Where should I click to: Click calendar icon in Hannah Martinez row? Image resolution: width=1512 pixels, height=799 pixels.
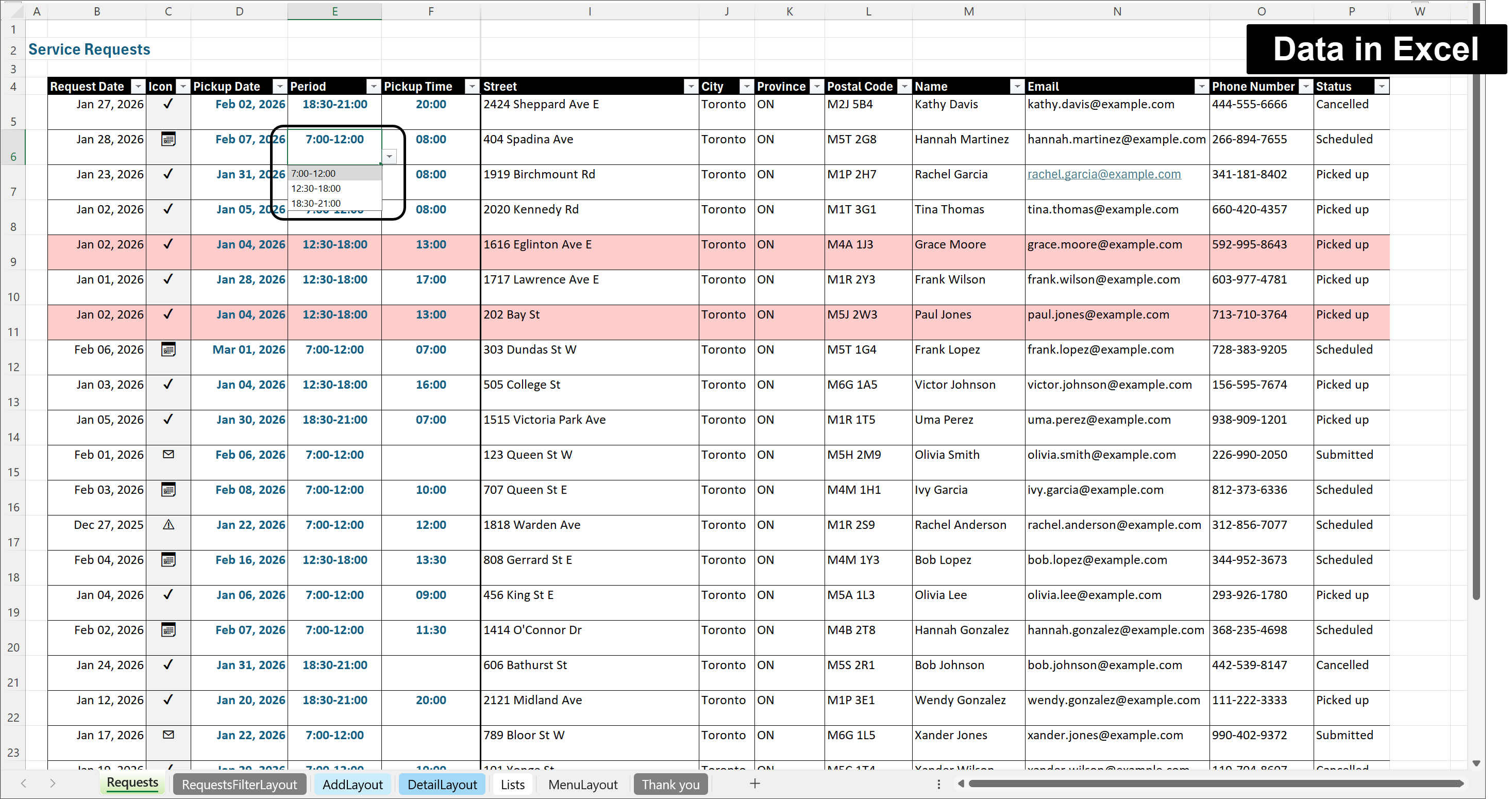169,140
